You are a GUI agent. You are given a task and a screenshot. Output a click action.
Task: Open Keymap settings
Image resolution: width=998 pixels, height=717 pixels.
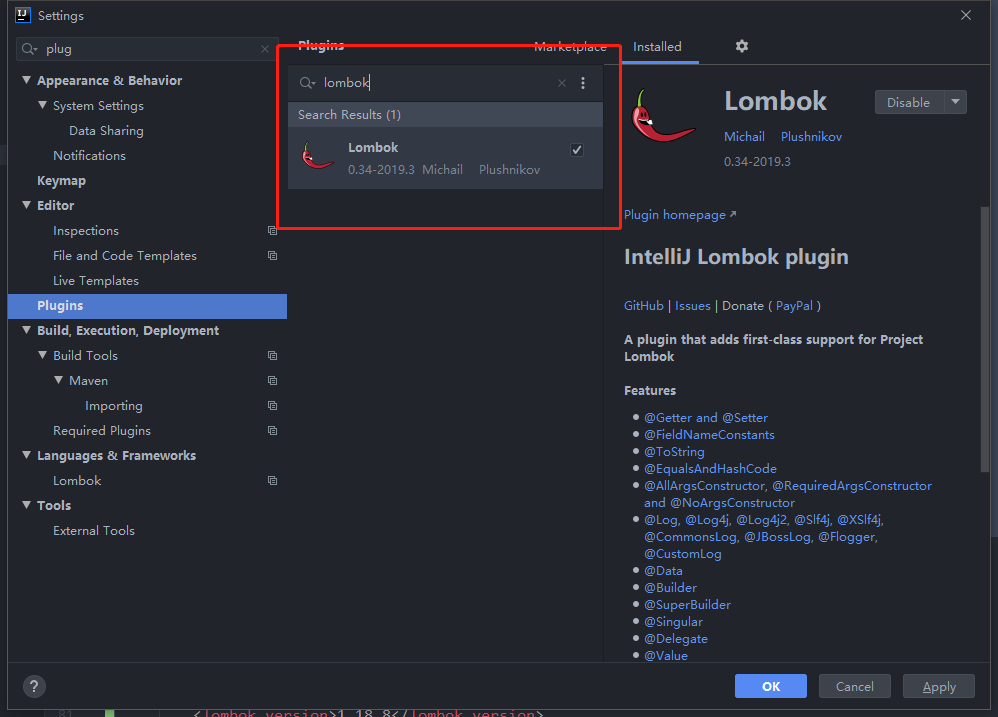[x=61, y=180]
